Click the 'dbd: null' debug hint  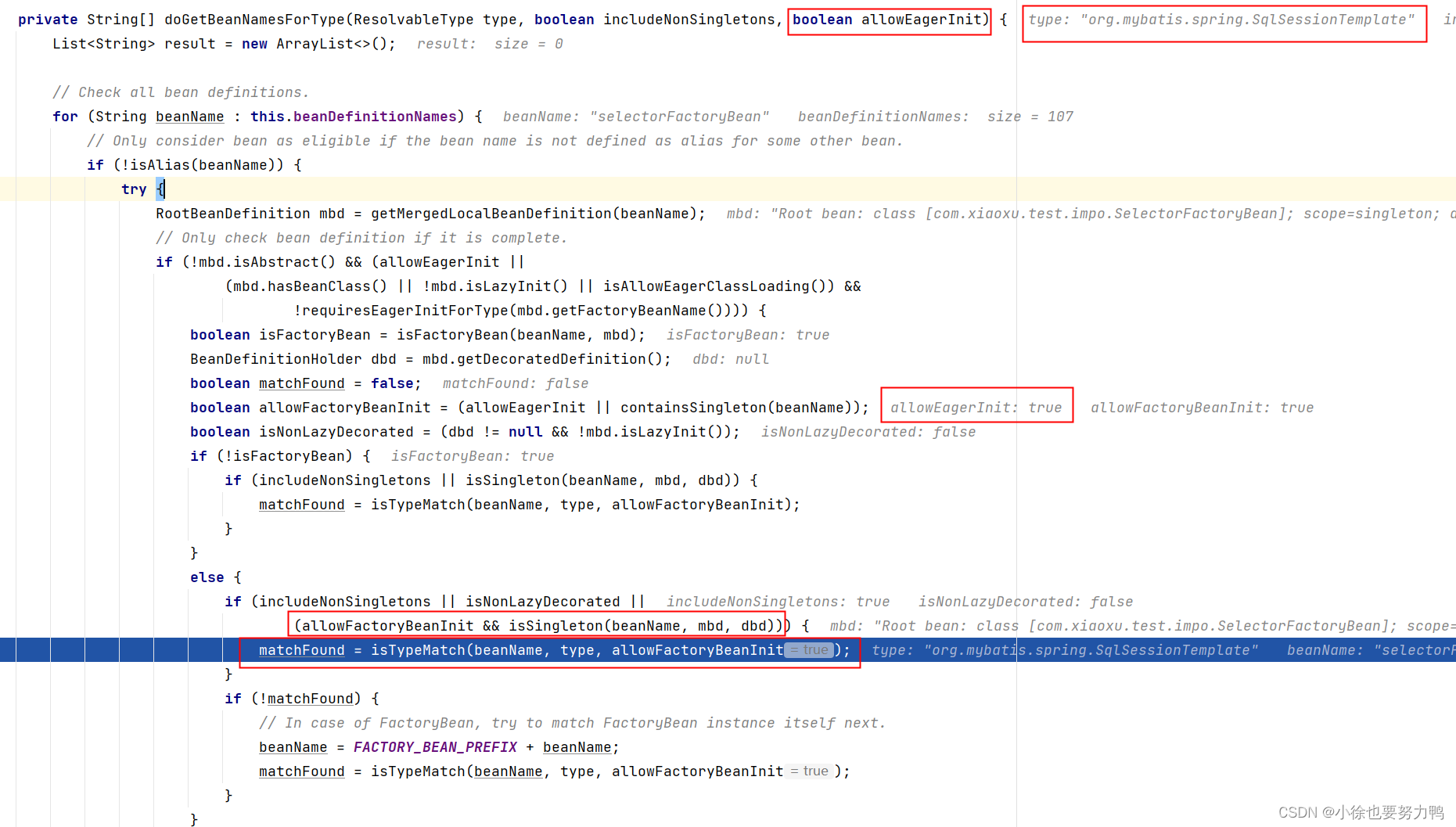[731, 359]
